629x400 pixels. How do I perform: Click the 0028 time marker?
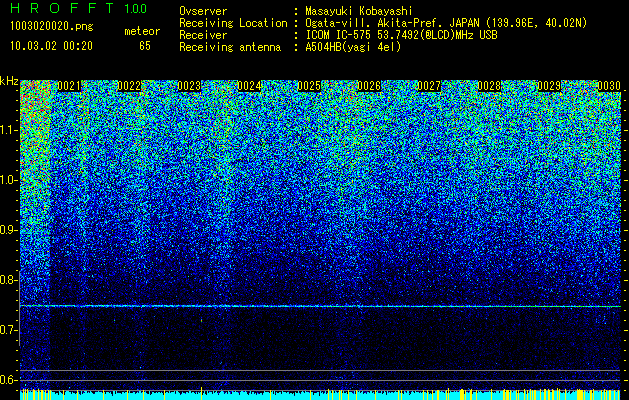coord(489,86)
